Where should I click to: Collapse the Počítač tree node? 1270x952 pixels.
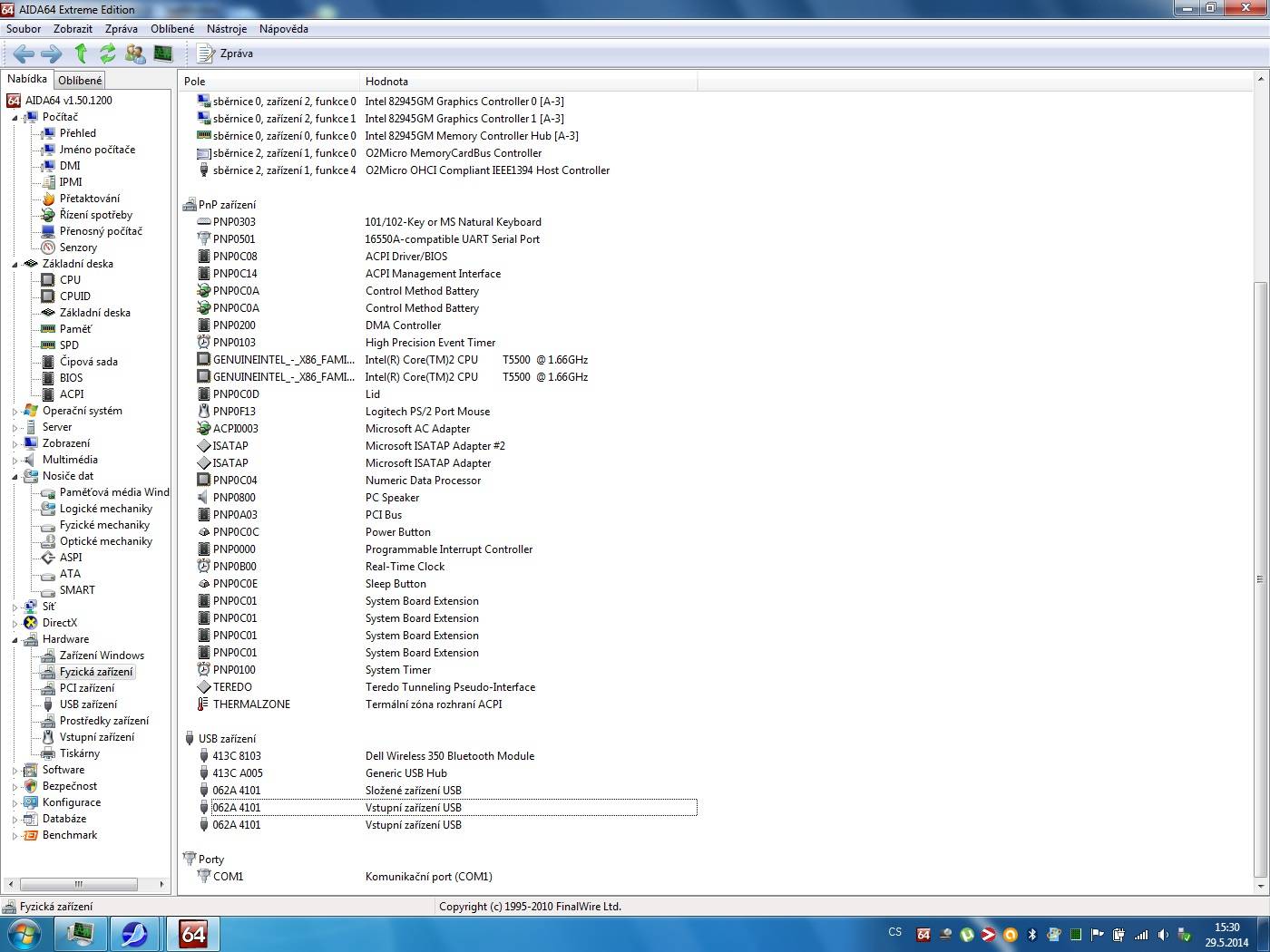15,118
